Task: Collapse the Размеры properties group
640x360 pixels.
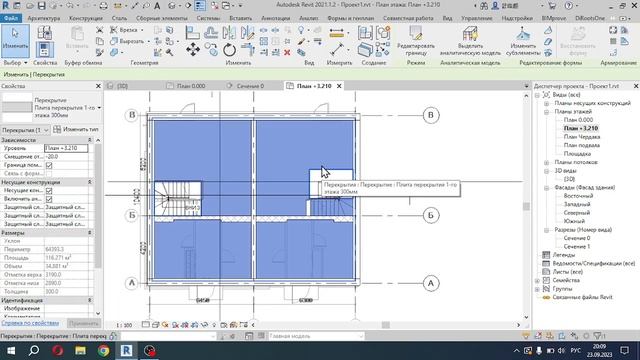Action: tap(90, 233)
